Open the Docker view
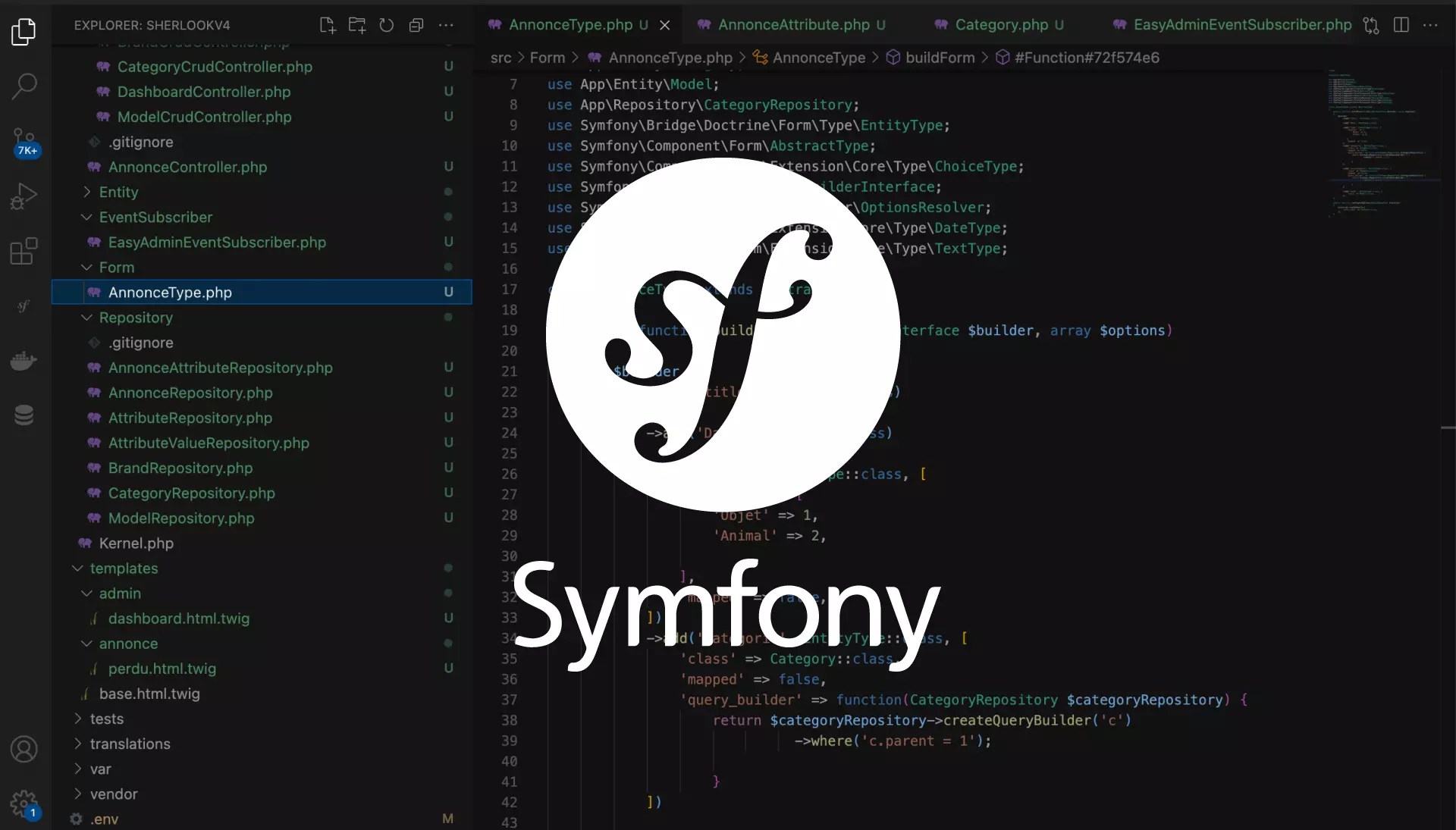This screenshot has height=830, width=1456. pyautogui.click(x=25, y=361)
